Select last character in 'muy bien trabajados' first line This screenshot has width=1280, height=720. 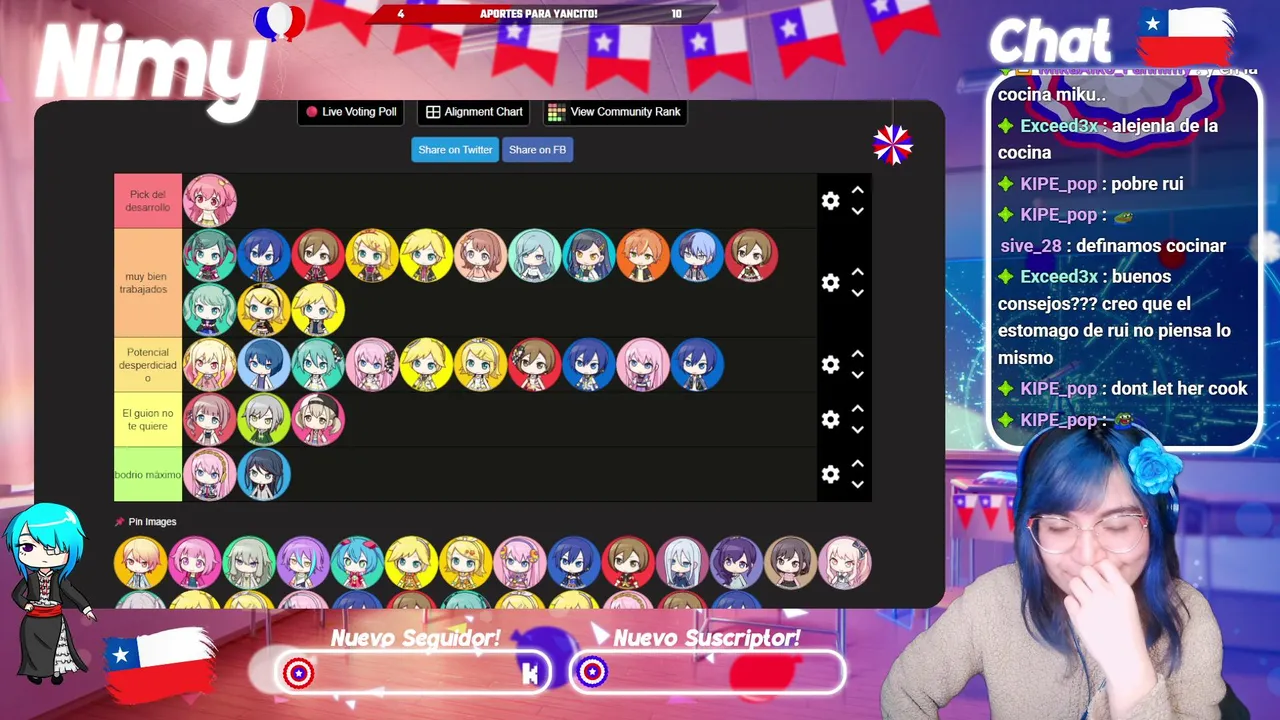750,256
